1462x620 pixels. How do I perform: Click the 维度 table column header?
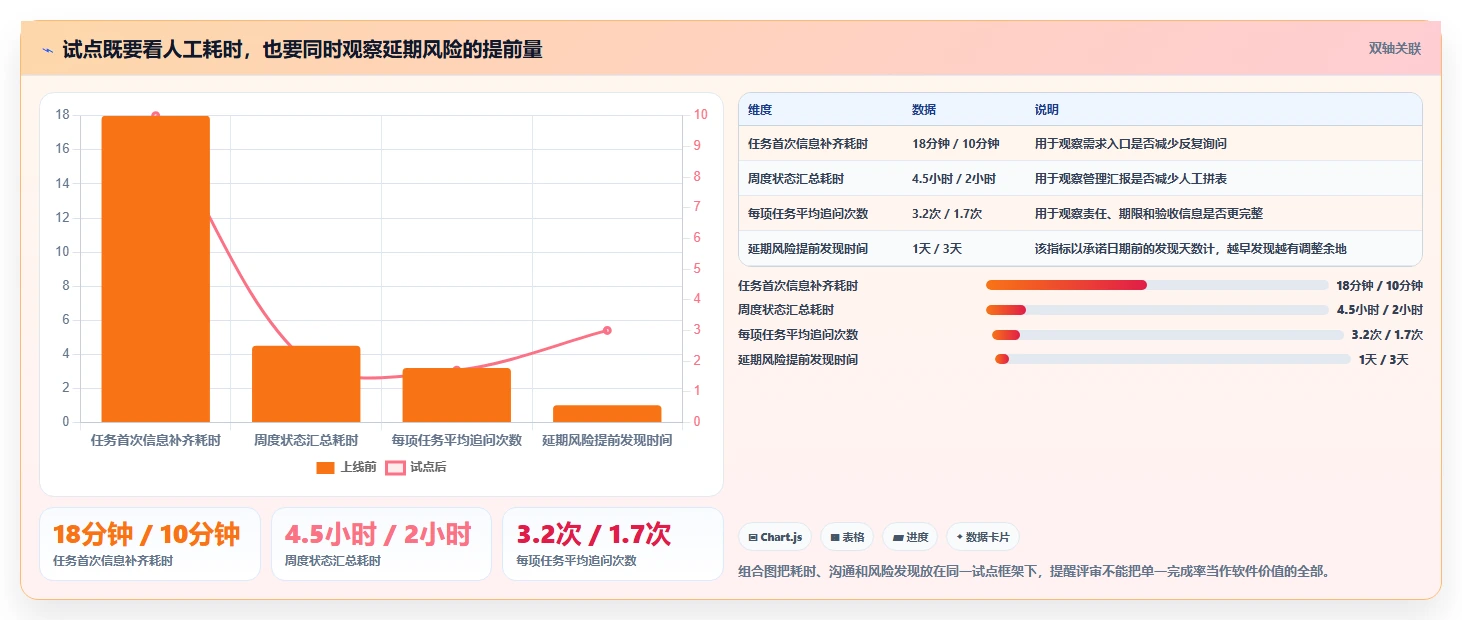(760, 110)
